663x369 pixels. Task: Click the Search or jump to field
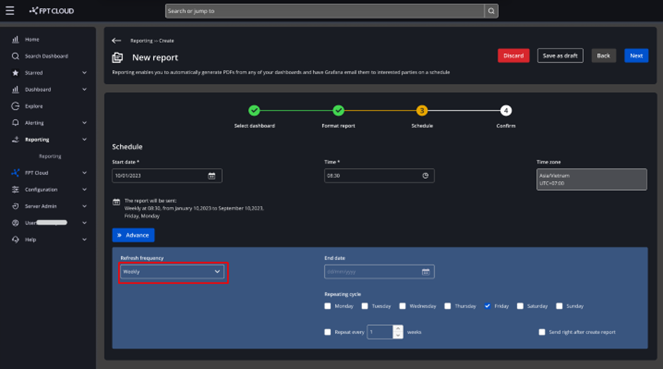tap(325, 11)
